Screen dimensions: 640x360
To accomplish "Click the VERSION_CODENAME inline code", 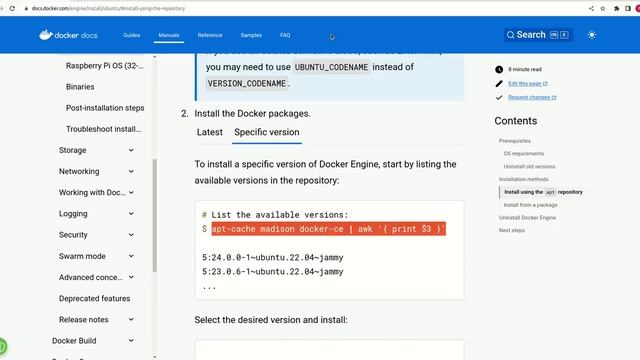I will pos(247,84).
